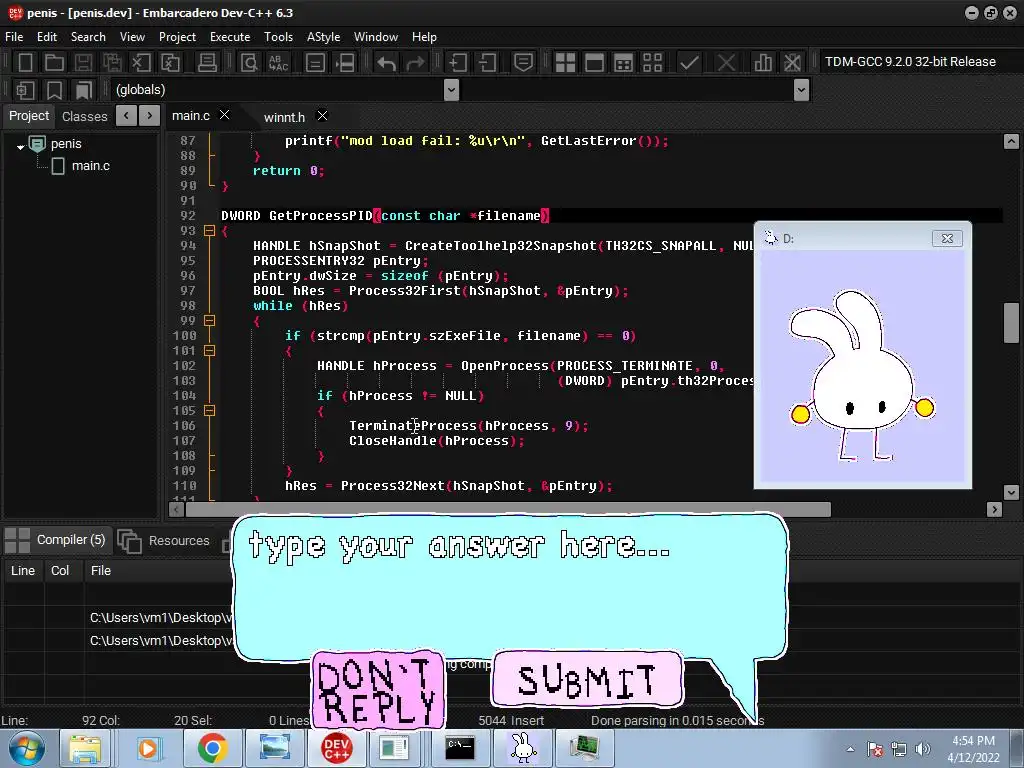Open the empty function list dropdown

click(x=801, y=89)
